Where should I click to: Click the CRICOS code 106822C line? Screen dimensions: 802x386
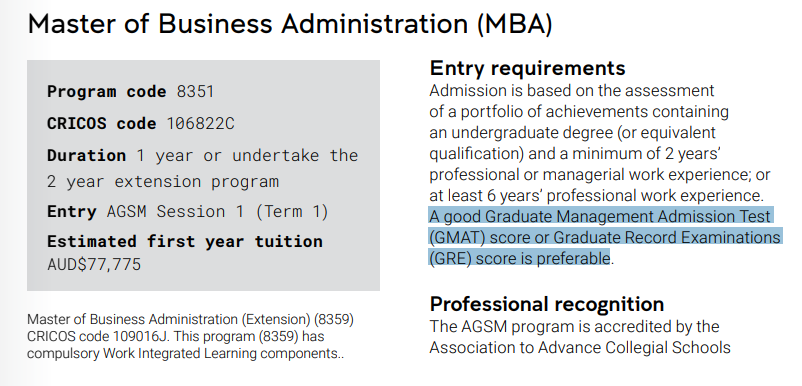(141, 123)
